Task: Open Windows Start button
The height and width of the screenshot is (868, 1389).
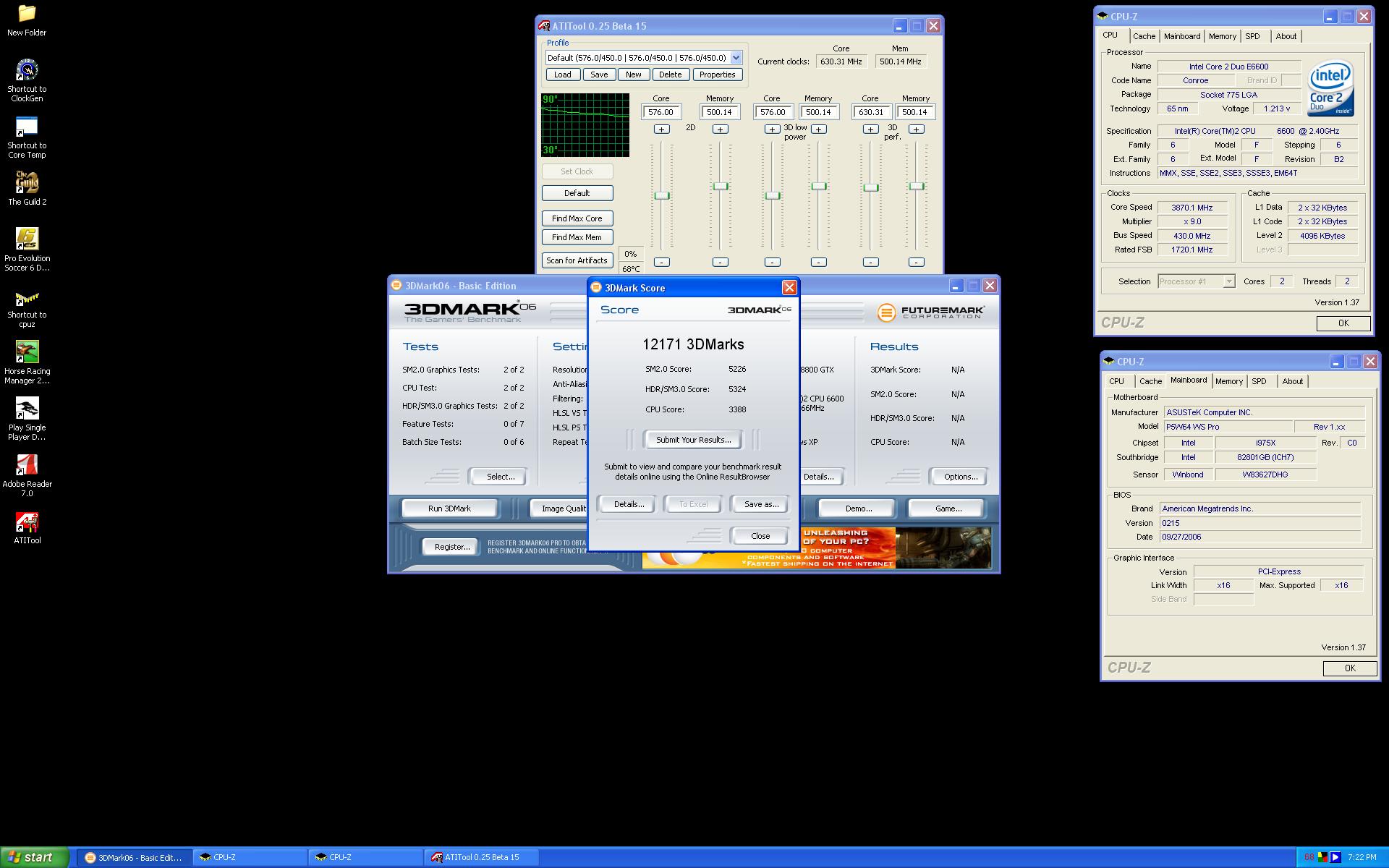Action: [x=35, y=857]
